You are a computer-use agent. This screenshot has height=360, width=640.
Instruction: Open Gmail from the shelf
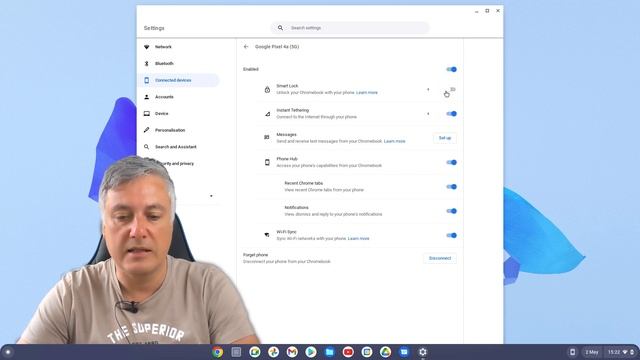(x=292, y=352)
